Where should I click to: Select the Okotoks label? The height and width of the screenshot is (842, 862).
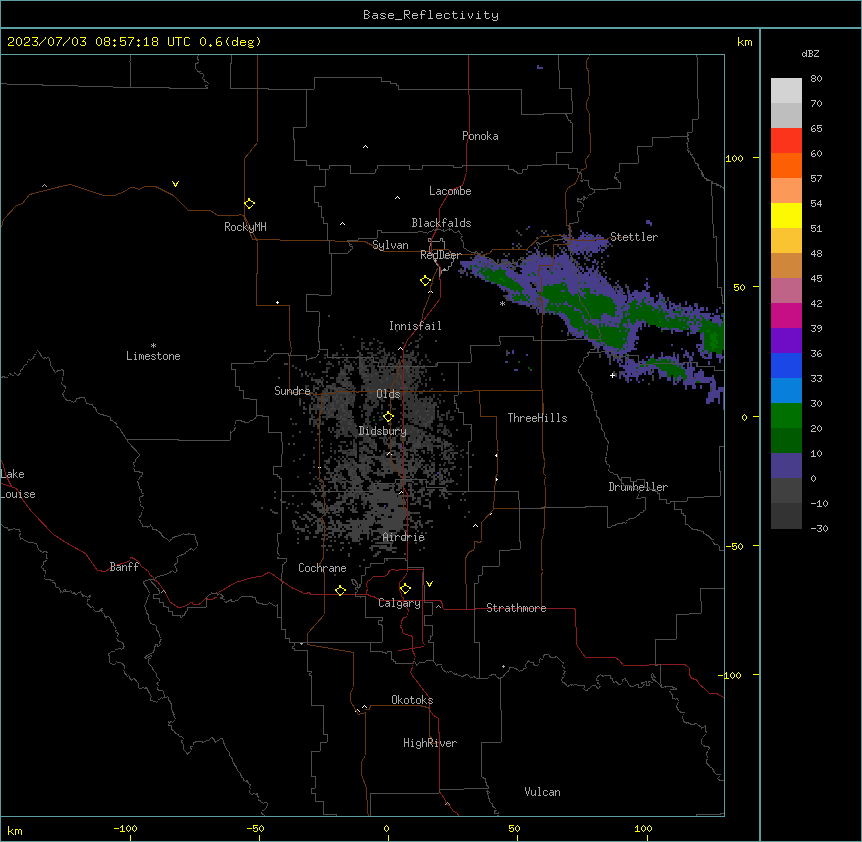click(x=412, y=700)
